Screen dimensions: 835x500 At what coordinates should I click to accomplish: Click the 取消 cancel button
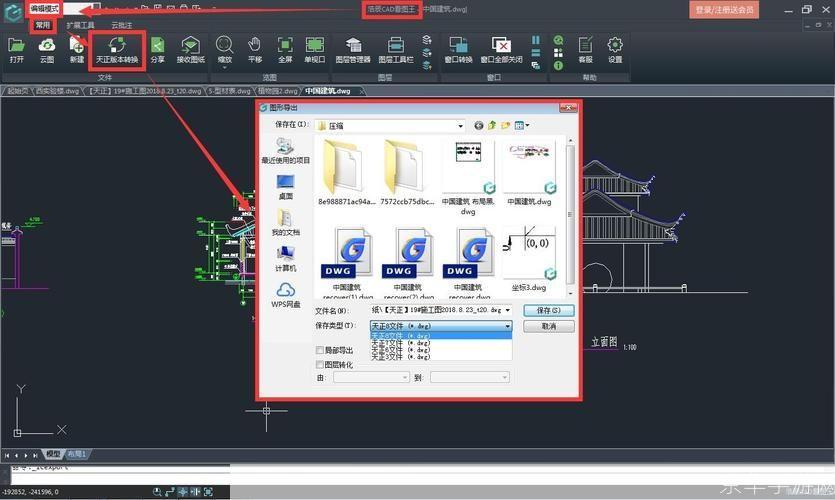549,326
